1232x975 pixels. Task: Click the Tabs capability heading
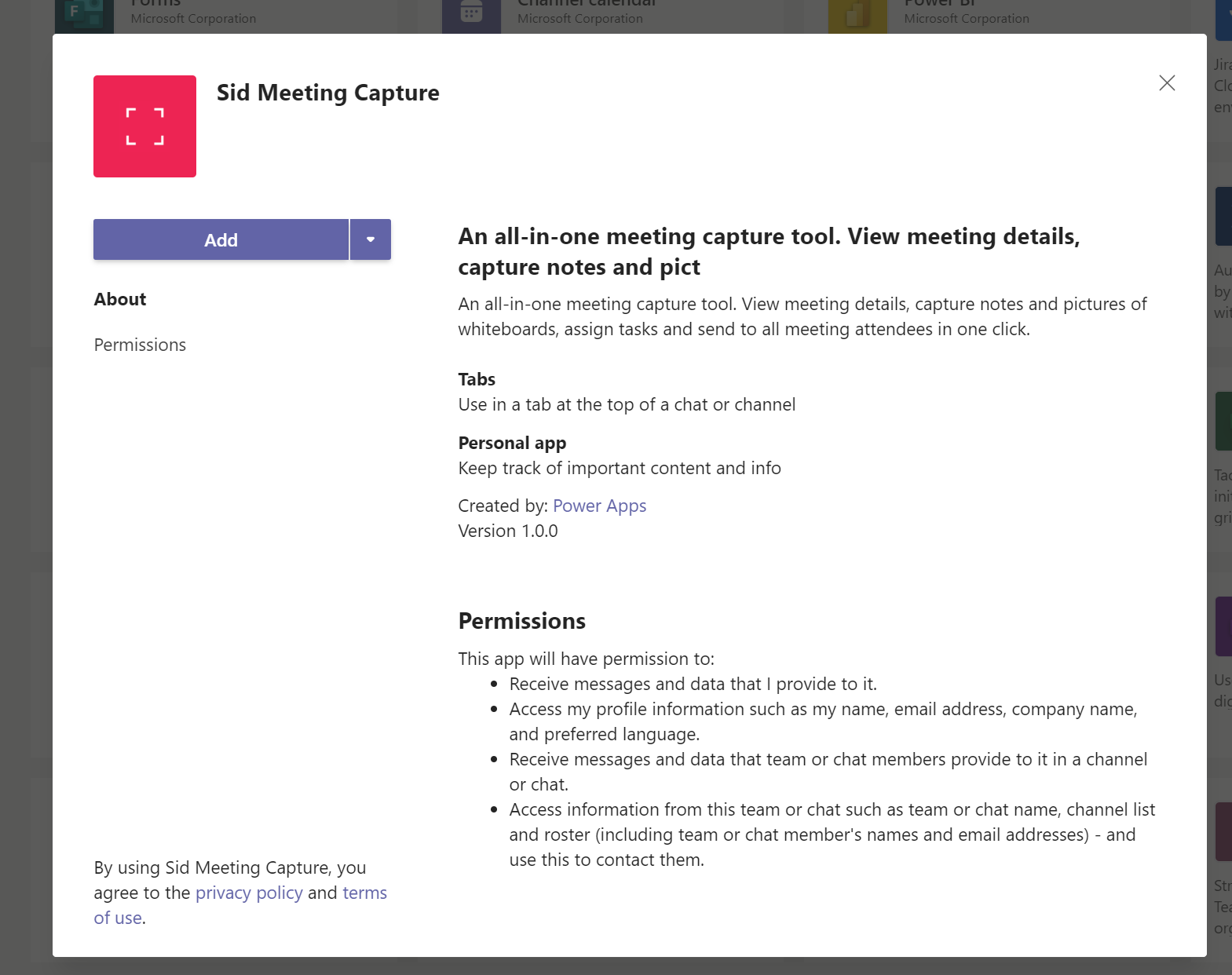pyautogui.click(x=477, y=379)
